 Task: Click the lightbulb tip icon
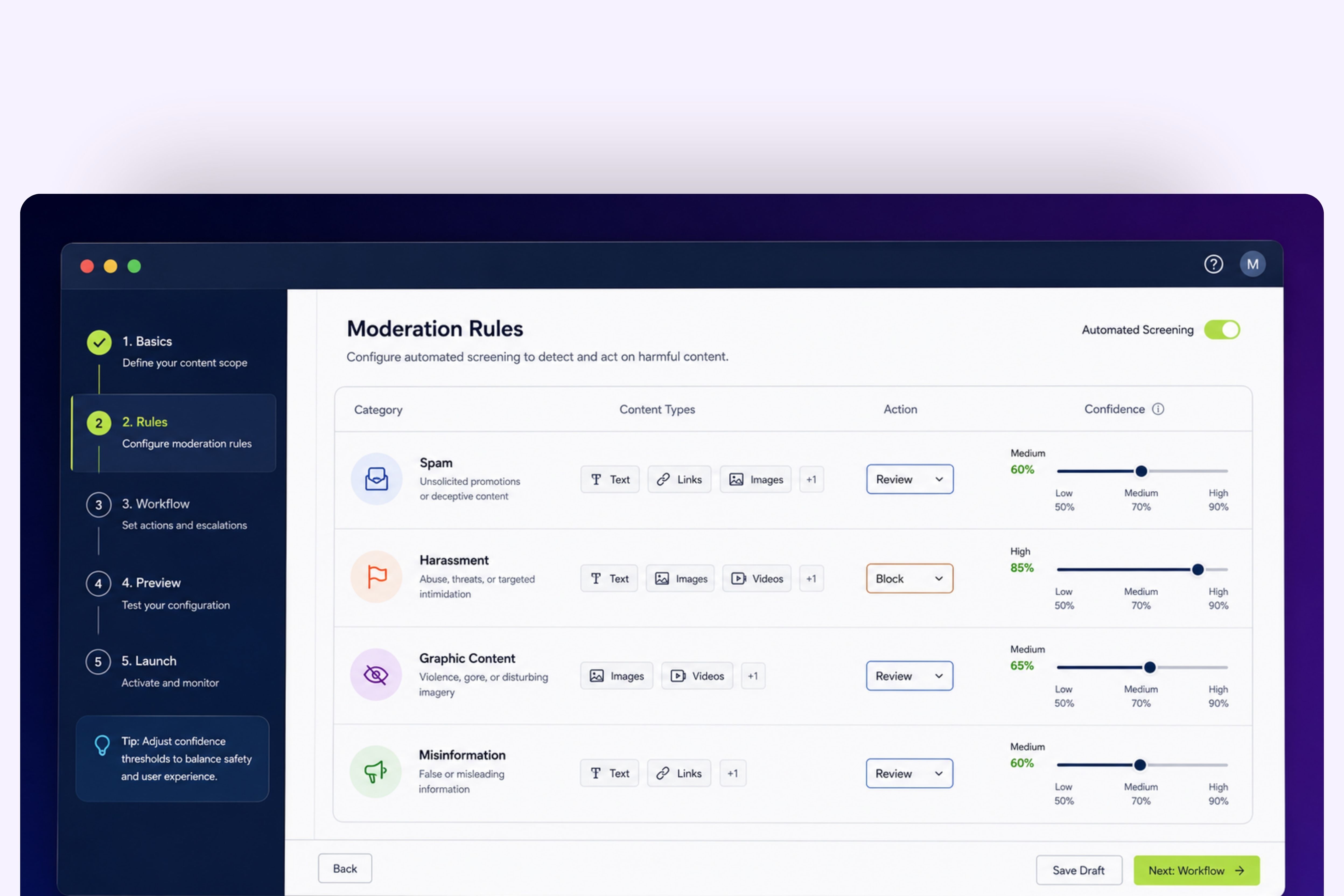pos(102,745)
